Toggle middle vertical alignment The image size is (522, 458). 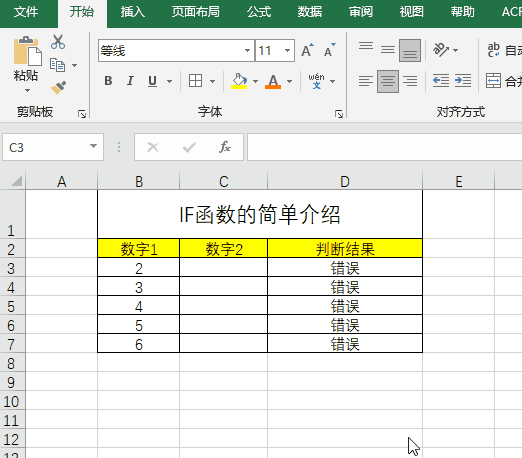coord(388,50)
